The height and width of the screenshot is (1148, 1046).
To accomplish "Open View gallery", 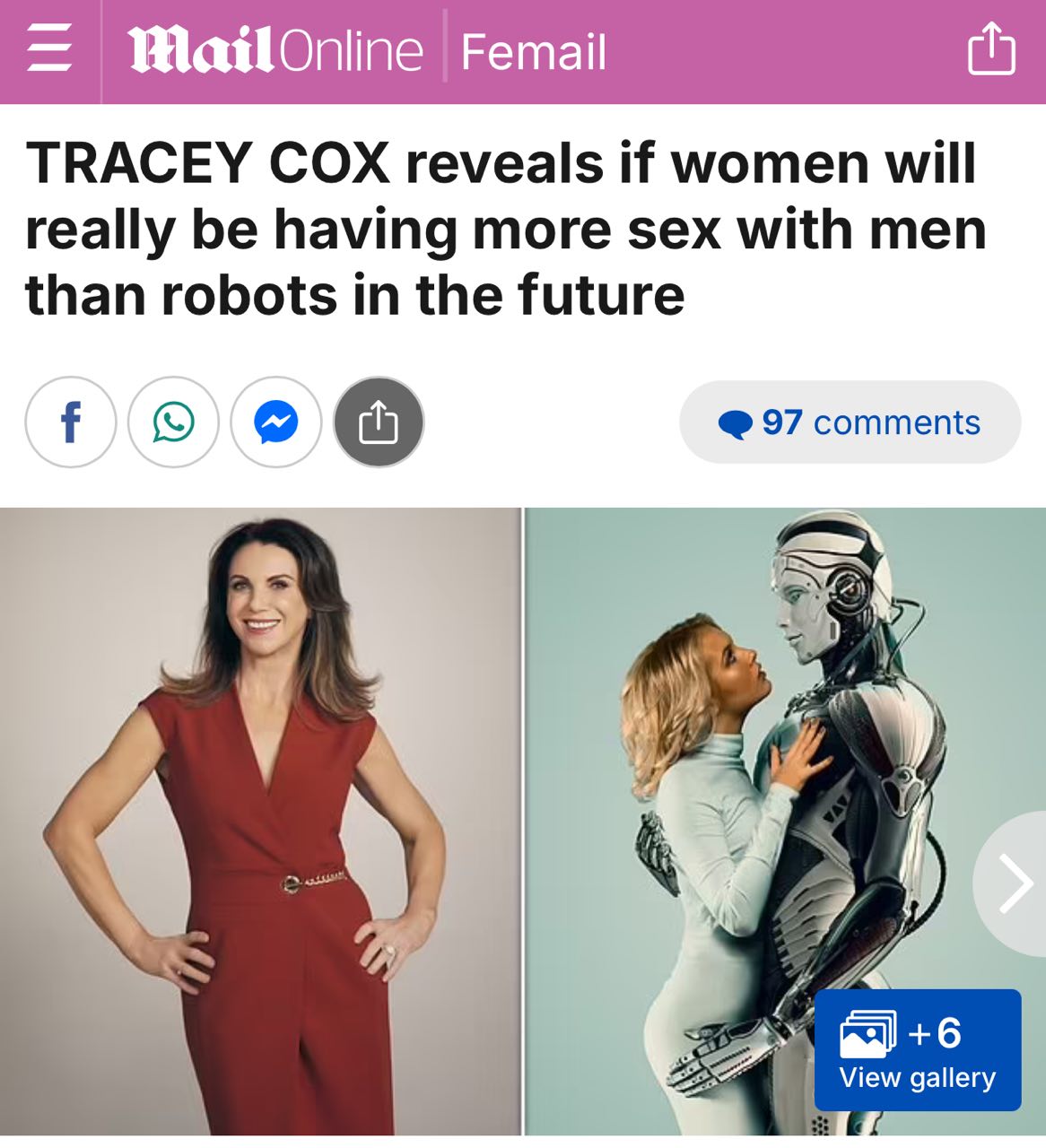I will tap(918, 1077).
